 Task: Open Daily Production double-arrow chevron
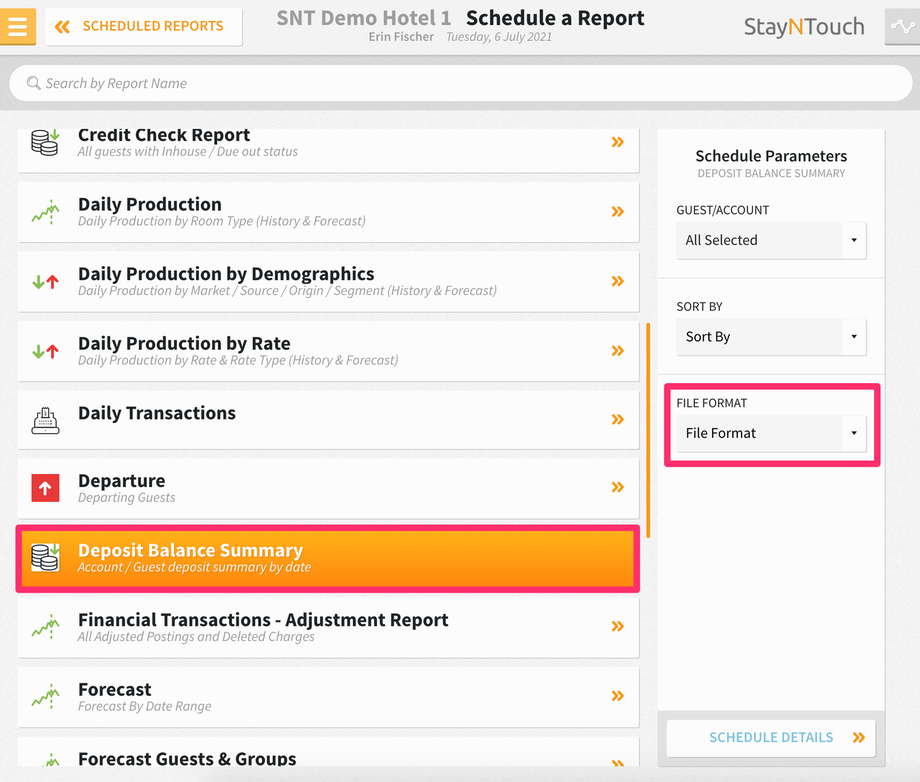617,211
